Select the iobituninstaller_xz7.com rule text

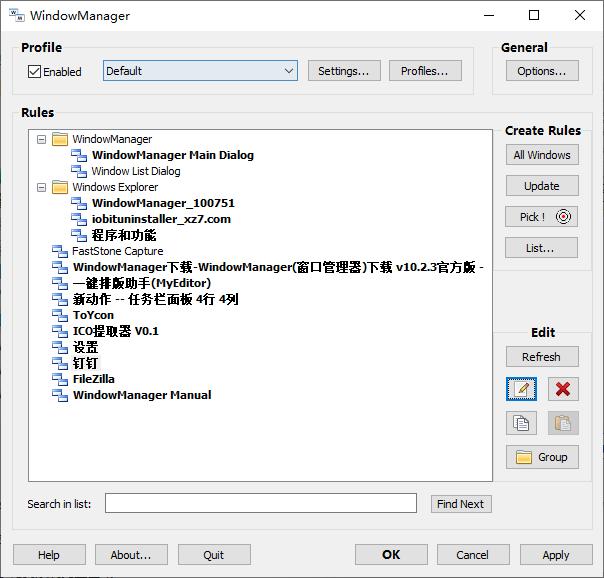(x=161, y=219)
